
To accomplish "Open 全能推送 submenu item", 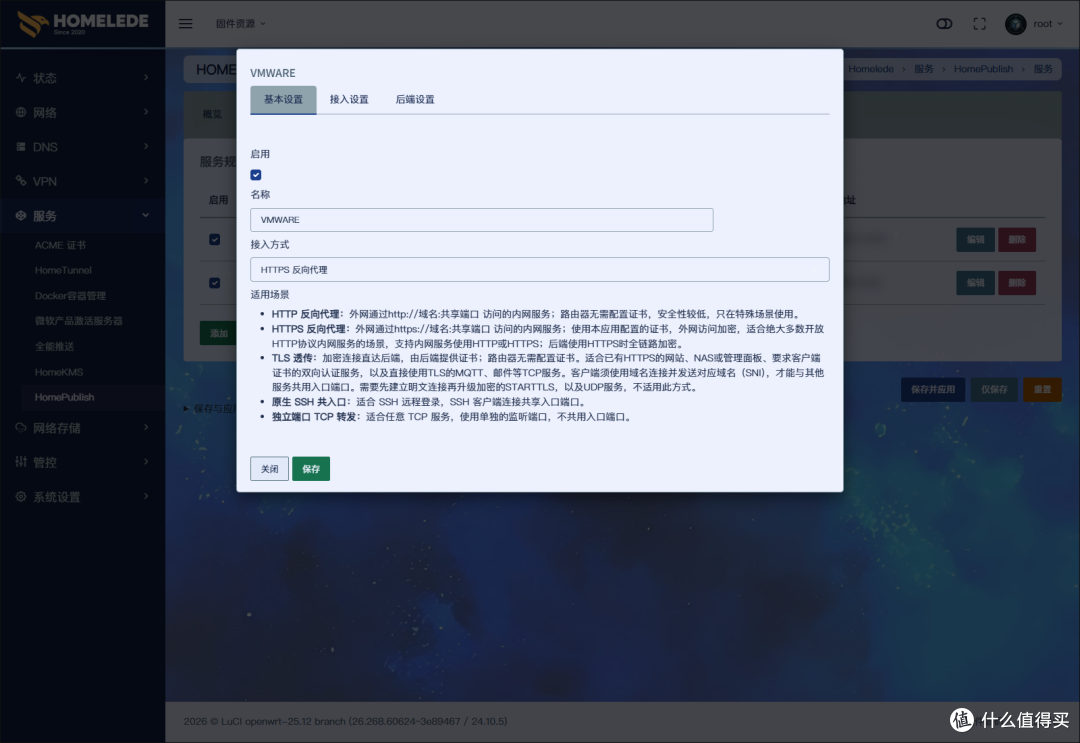I will [x=54, y=346].
